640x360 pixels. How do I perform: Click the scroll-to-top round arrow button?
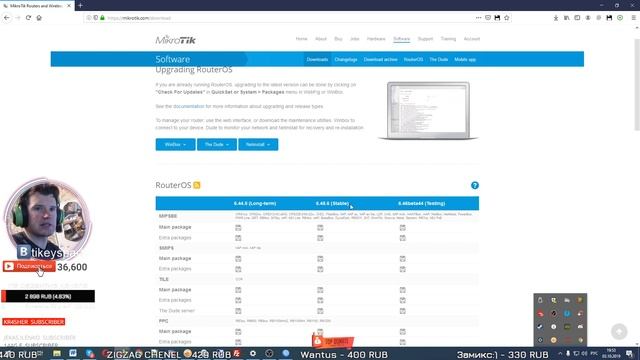tap(619, 331)
